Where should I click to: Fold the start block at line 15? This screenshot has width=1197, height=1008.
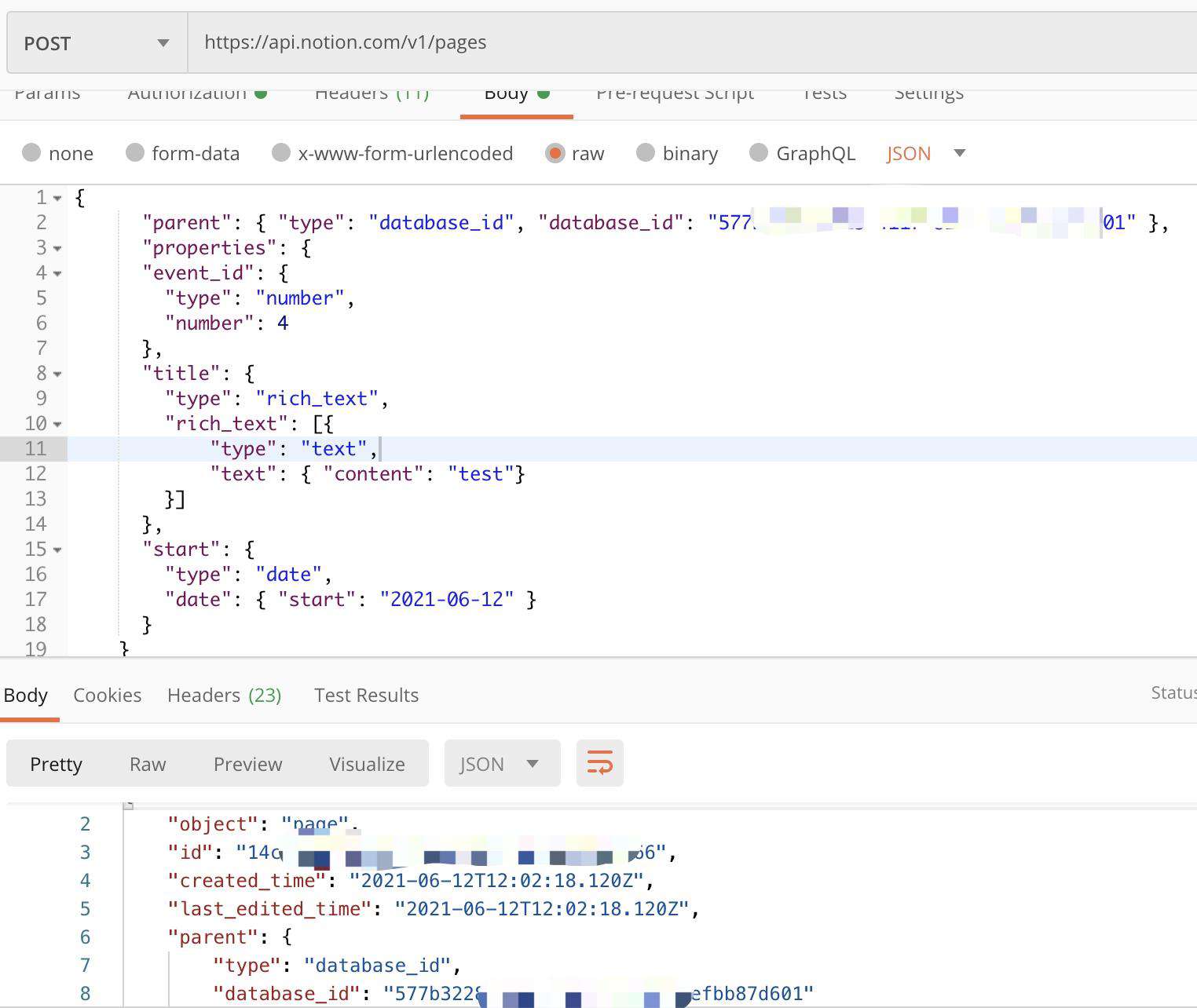click(57, 550)
